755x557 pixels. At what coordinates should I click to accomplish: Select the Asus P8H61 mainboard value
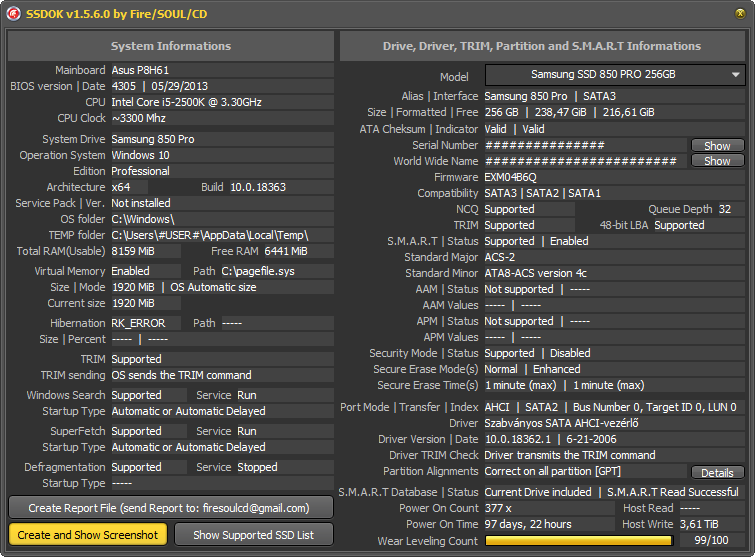(x=140, y=70)
